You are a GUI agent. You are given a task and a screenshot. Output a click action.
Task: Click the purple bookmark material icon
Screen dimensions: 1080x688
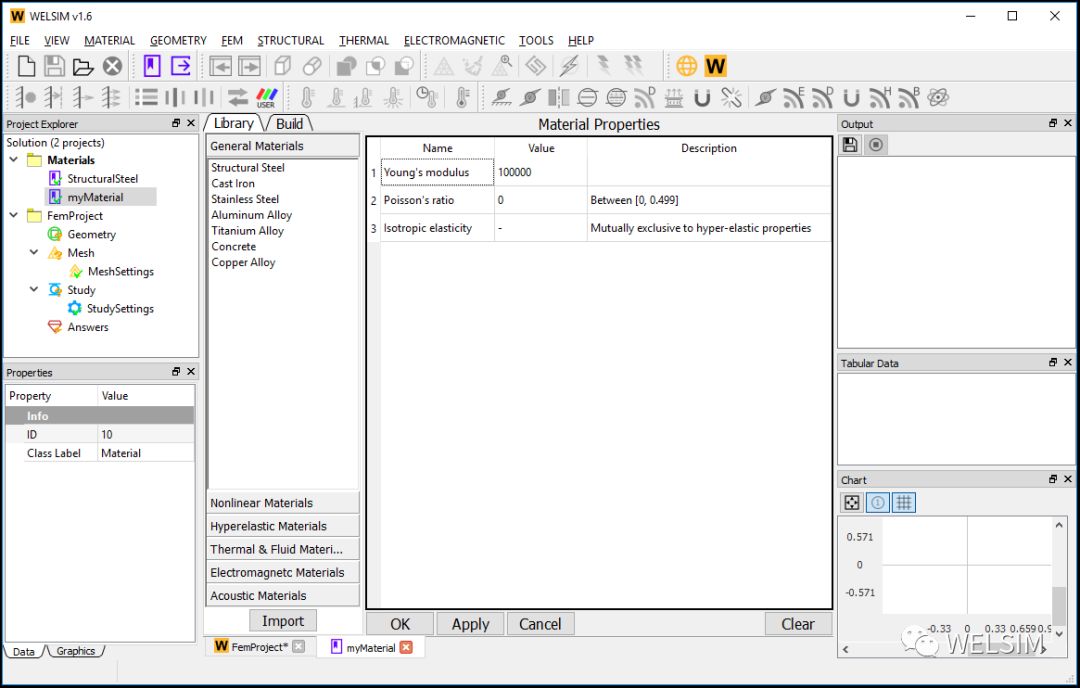(x=152, y=66)
